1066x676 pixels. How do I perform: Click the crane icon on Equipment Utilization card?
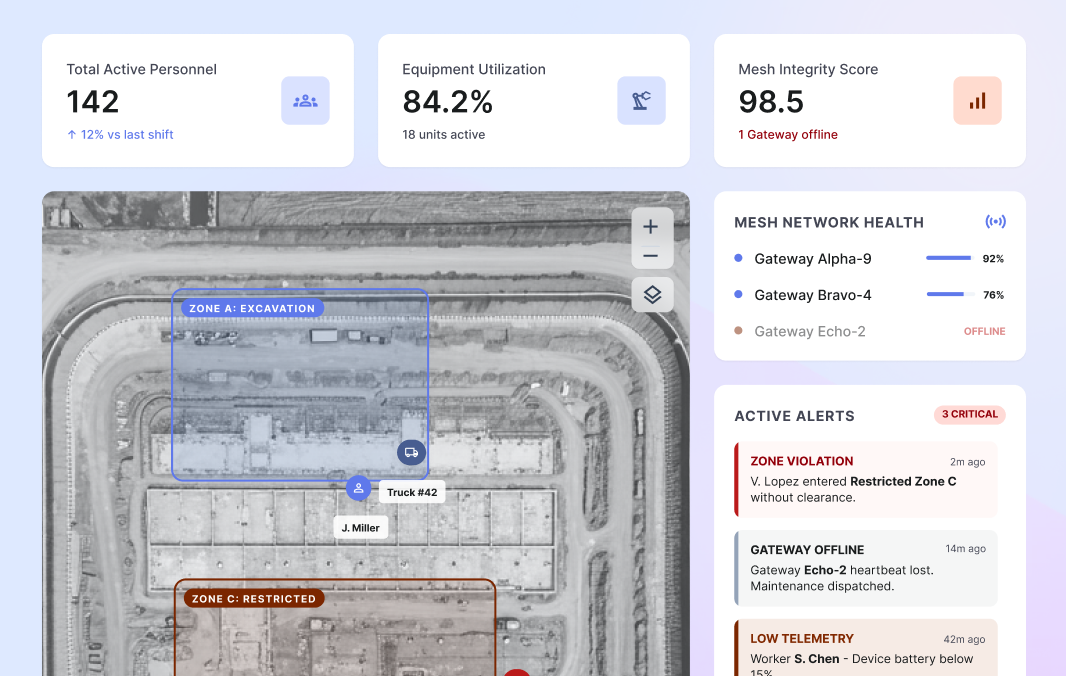pos(641,100)
